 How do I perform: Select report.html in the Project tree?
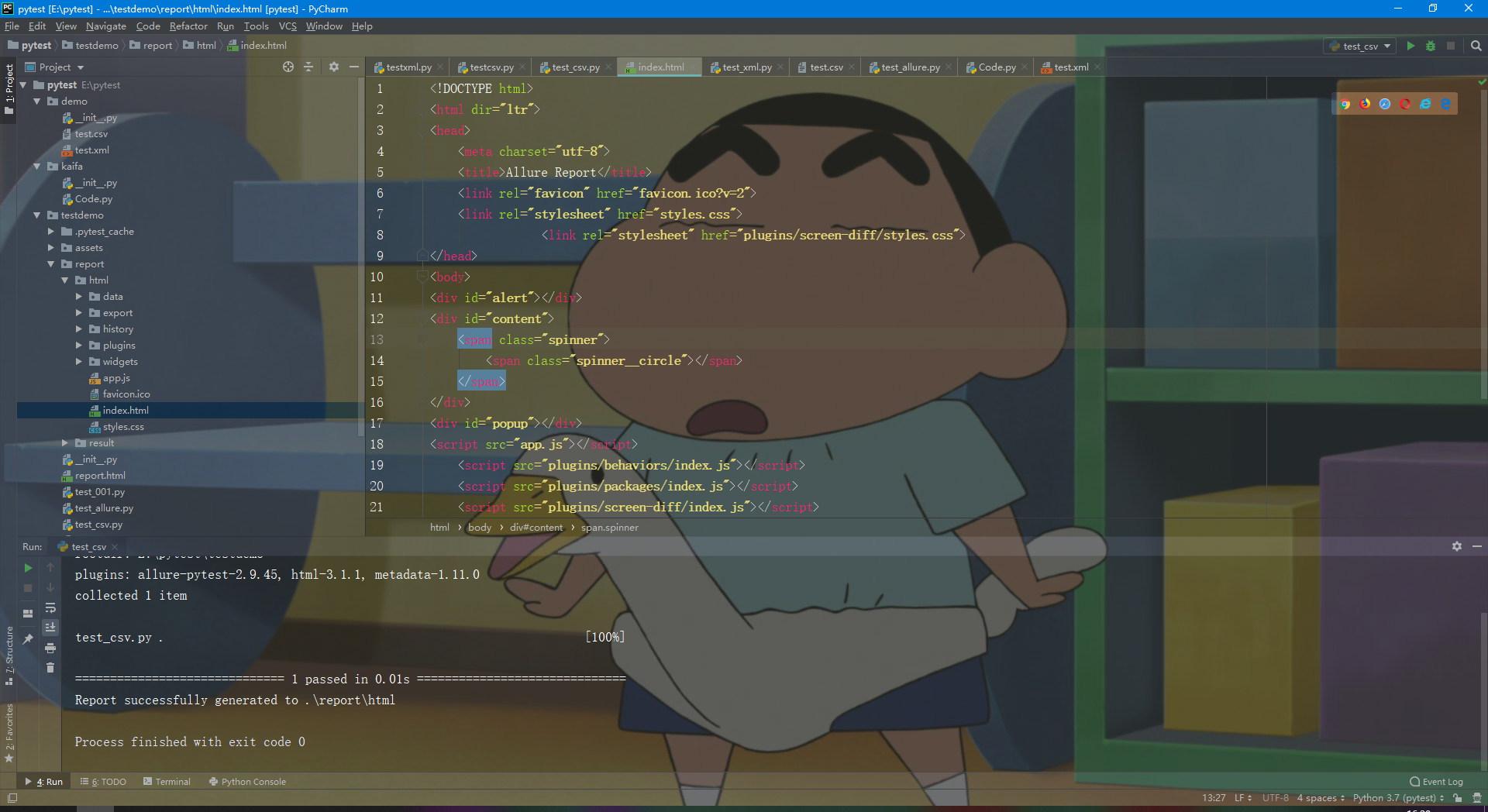coord(100,476)
